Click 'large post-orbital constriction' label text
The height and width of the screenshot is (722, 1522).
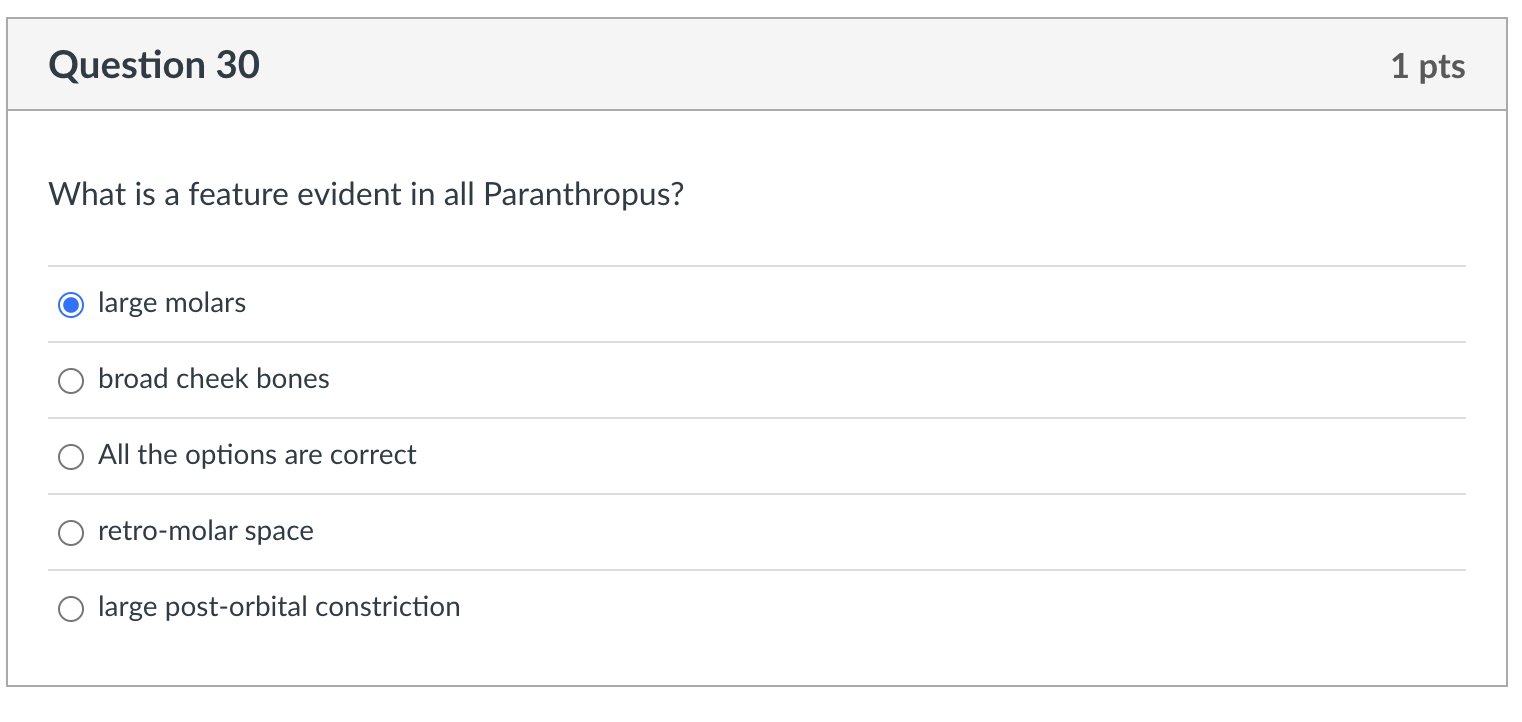[279, 608]
